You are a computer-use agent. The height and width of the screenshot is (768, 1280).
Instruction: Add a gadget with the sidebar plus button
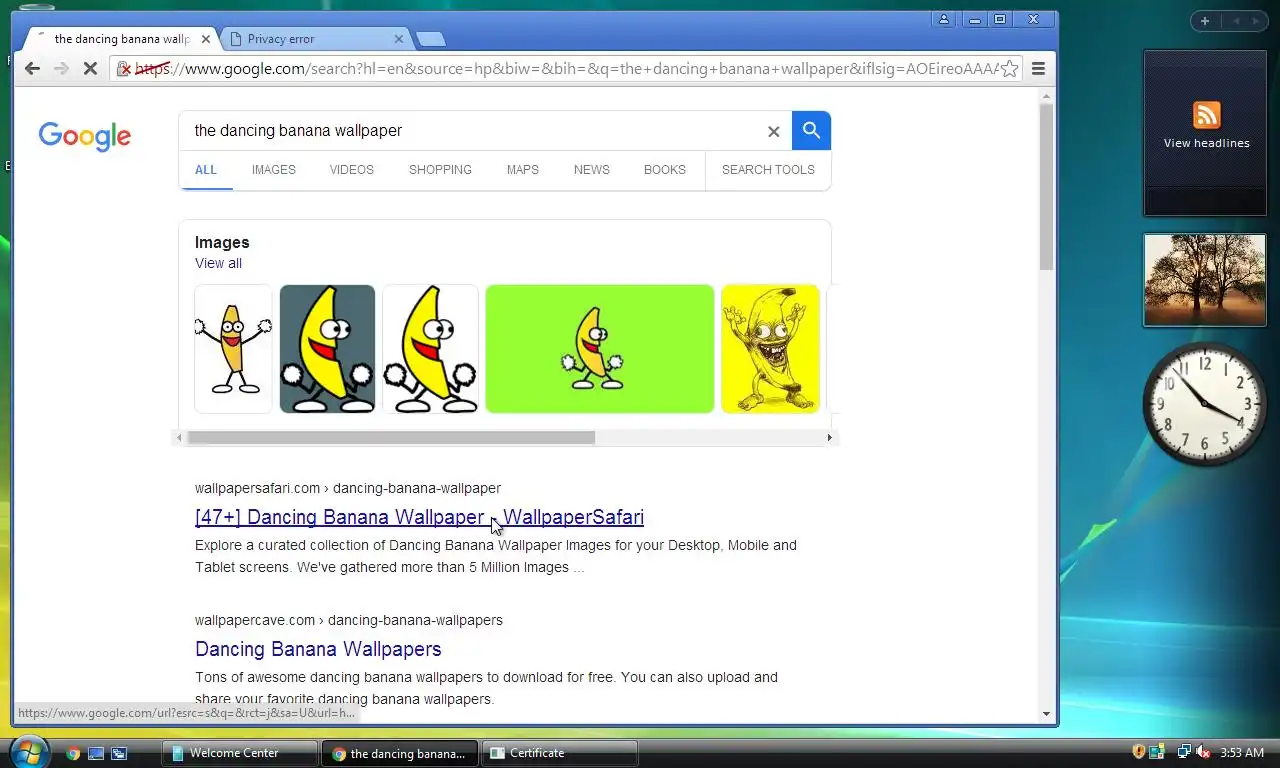tap(1205, 21)
